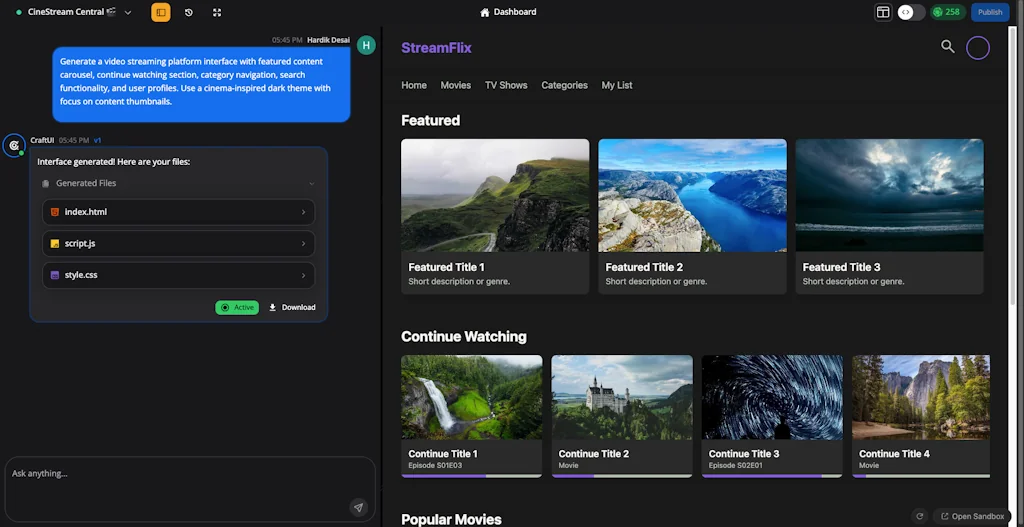
Task: Collapse the Generated Files section
Action: click(311, 183)
